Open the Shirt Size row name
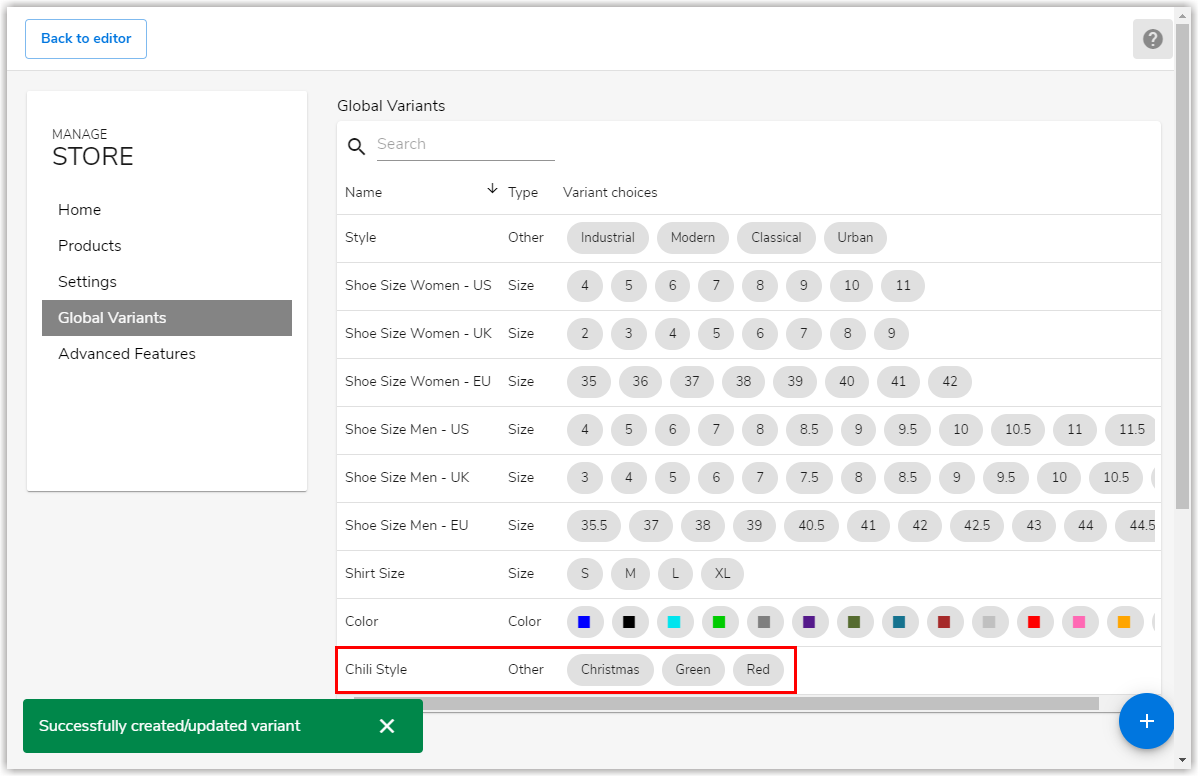The height and width of the screenshot is (777, 1199). tap(375, 574)
